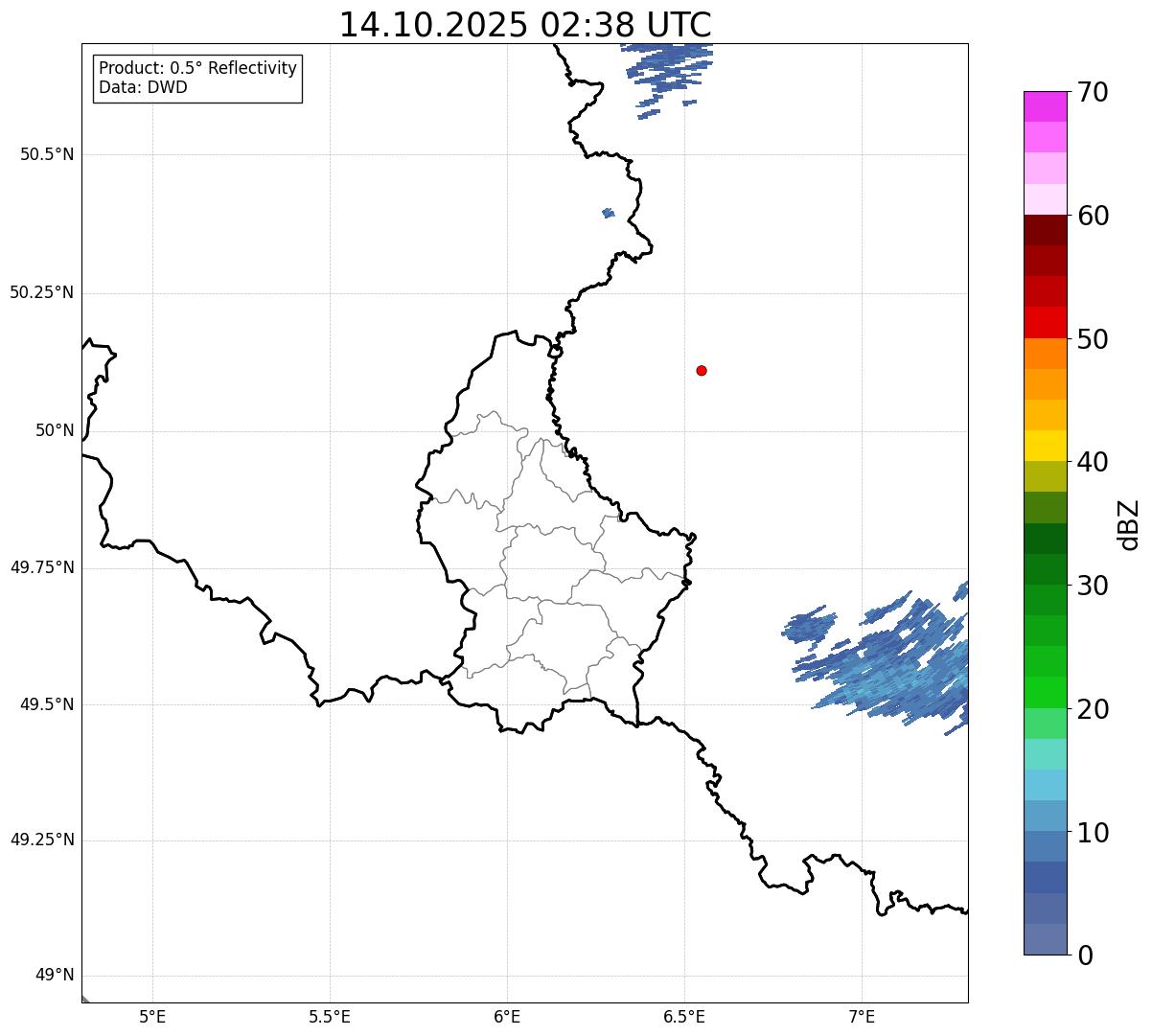Click the bright red colorbar swatch above 50
This screenshot has height=1036, width=1152.
pos(1045,323)
